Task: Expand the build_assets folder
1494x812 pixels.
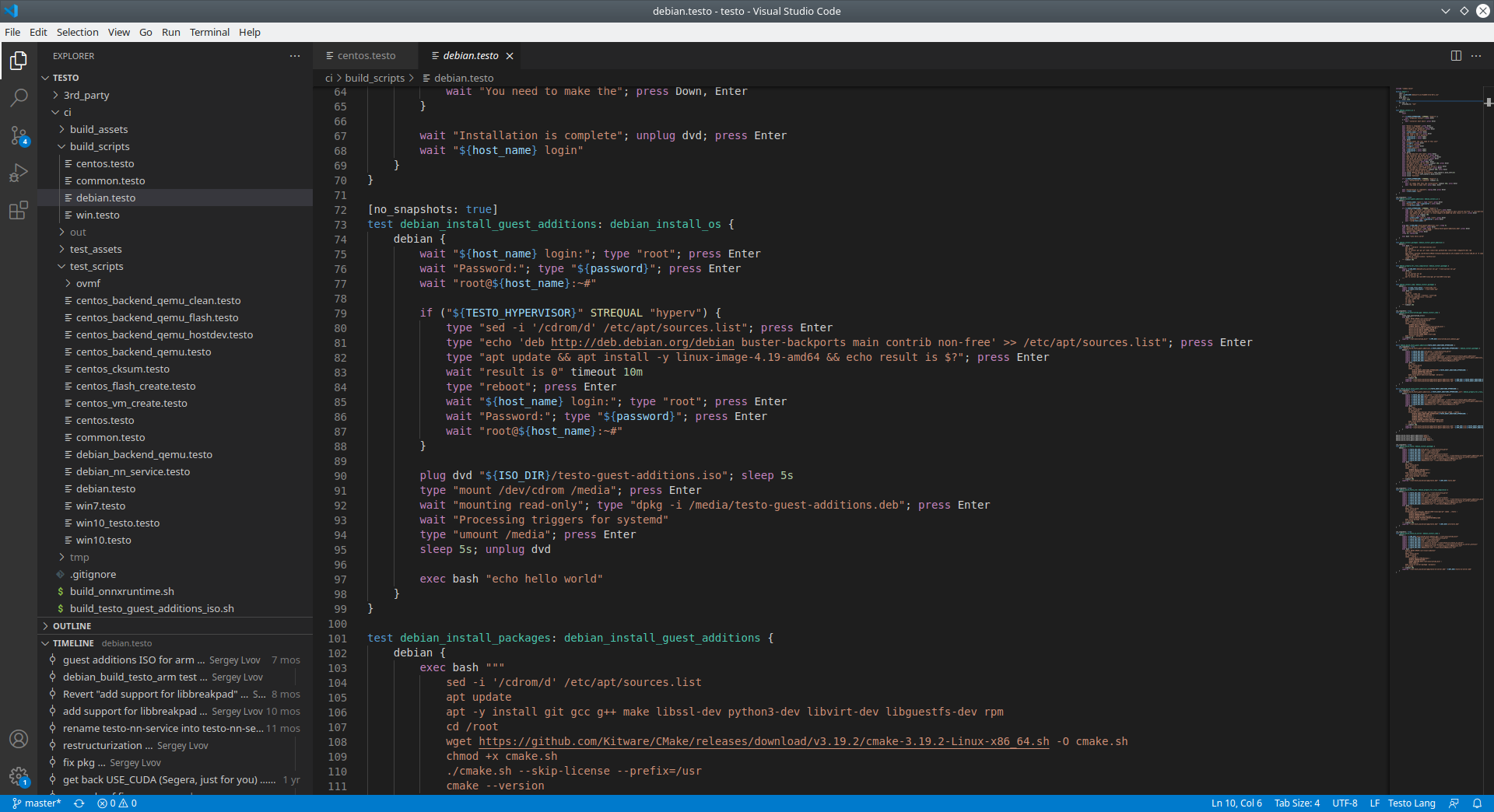Action: (x=175, y=130)
